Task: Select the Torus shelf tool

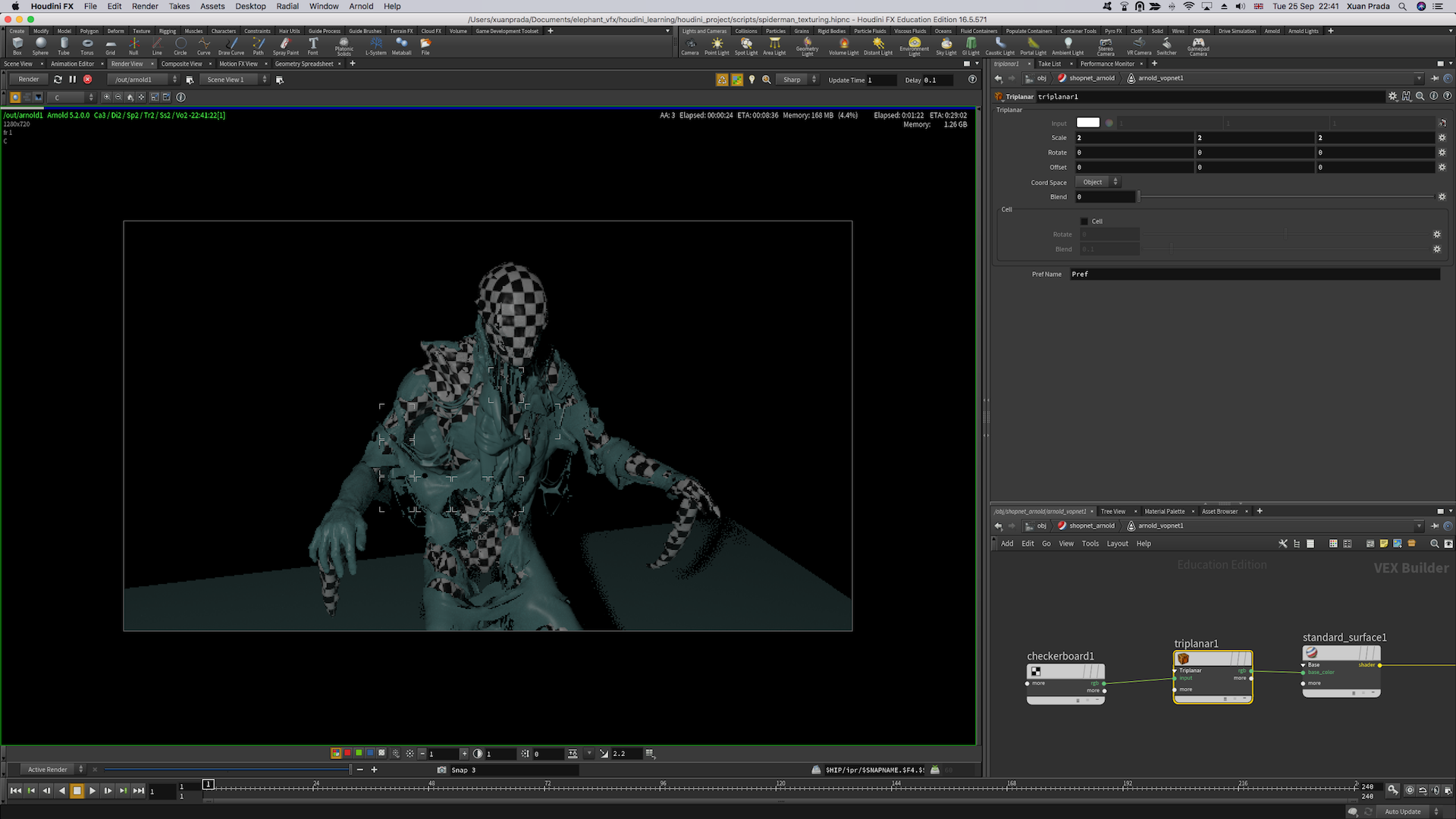Action: [x=87, y=46]
